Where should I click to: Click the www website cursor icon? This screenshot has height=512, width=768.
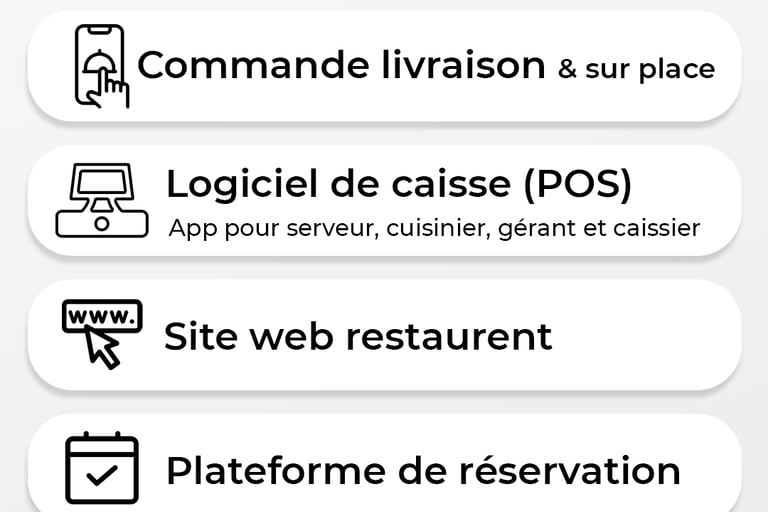click(x=102, y=334)
